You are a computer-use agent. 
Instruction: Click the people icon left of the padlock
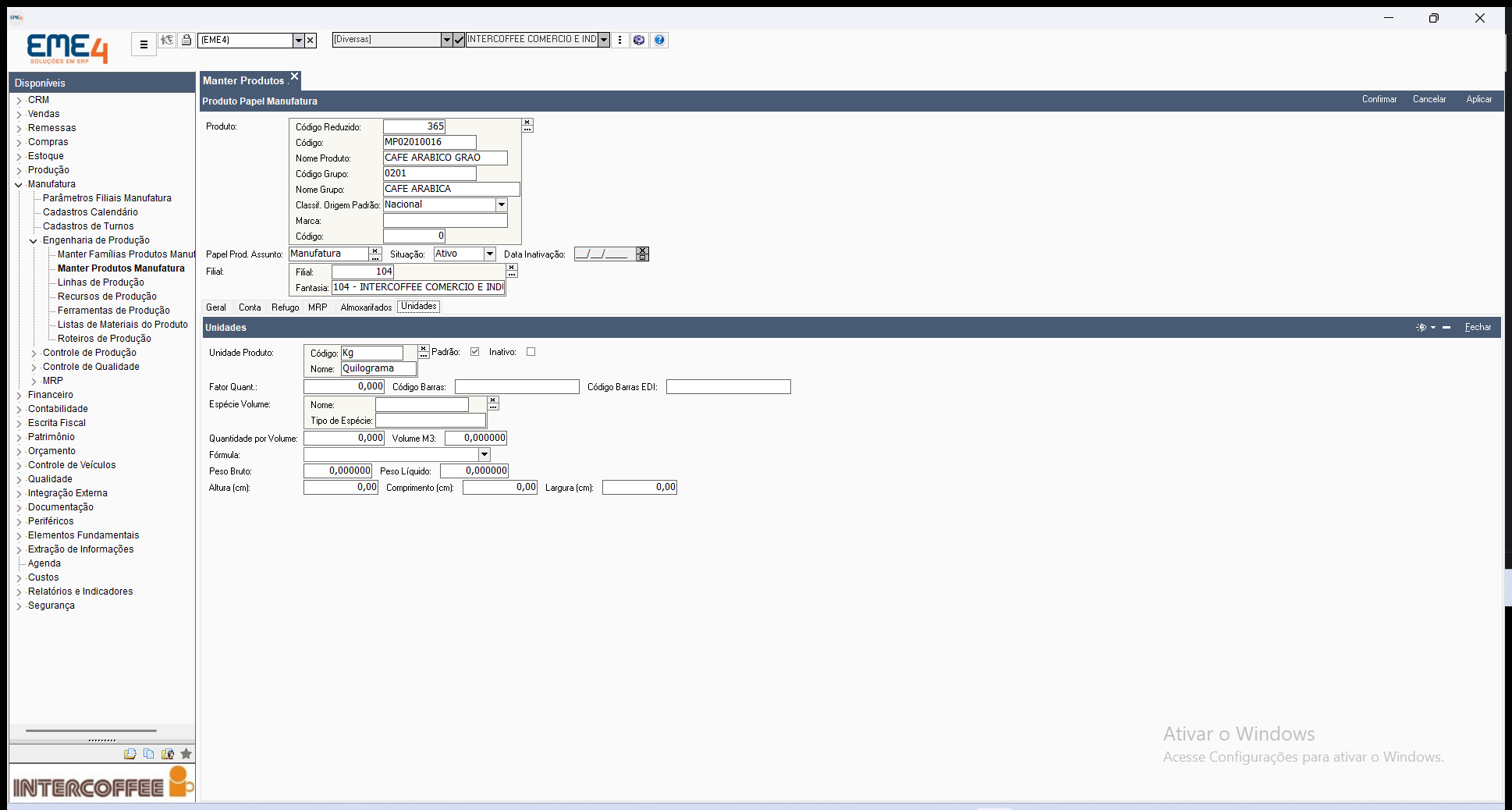click(167, 40)
